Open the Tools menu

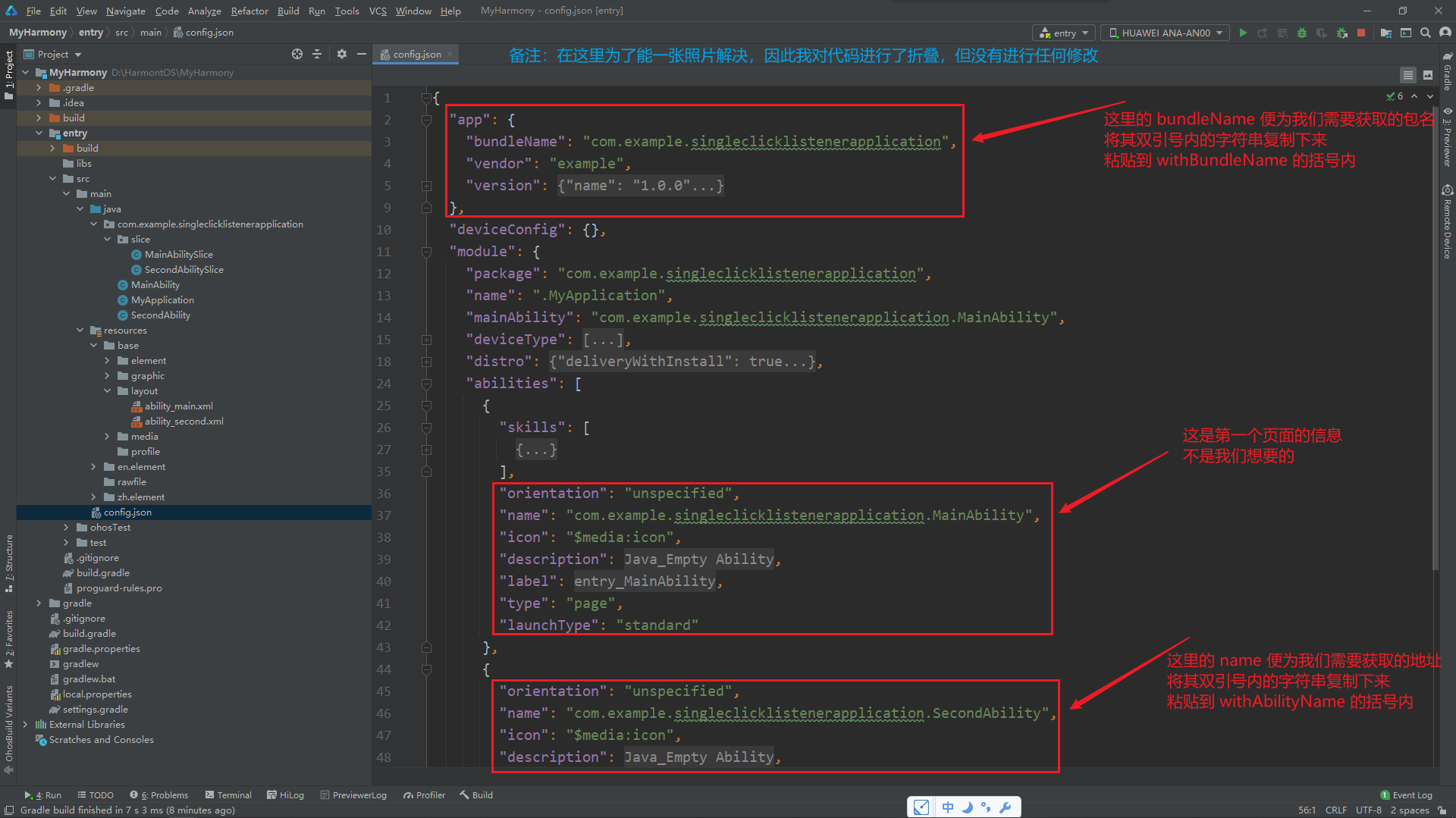click(x=347, y=11)
